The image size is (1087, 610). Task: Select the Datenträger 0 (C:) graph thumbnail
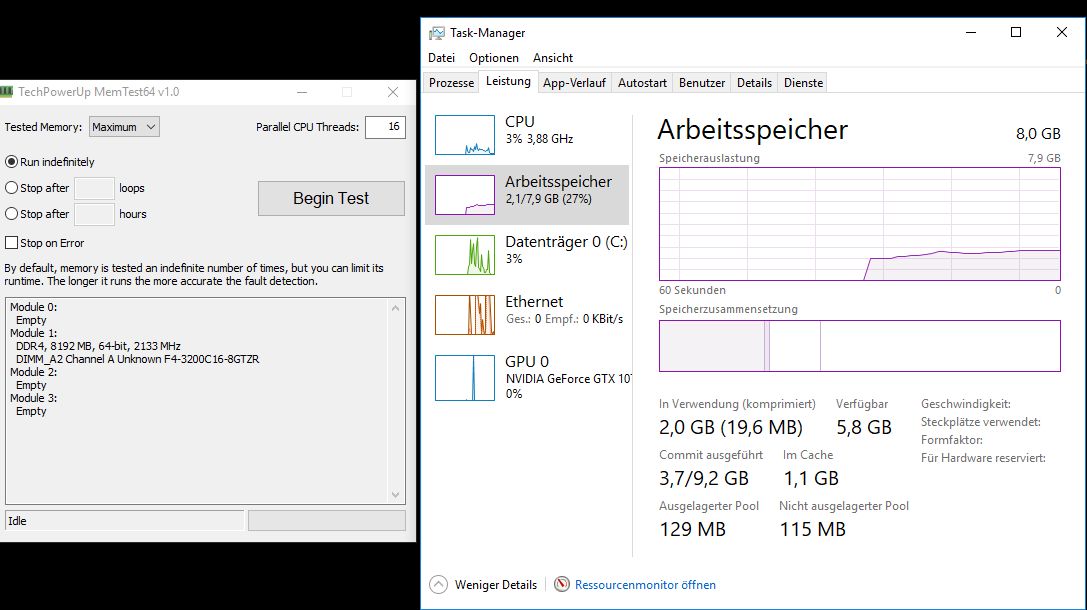(x=464, y=254)
